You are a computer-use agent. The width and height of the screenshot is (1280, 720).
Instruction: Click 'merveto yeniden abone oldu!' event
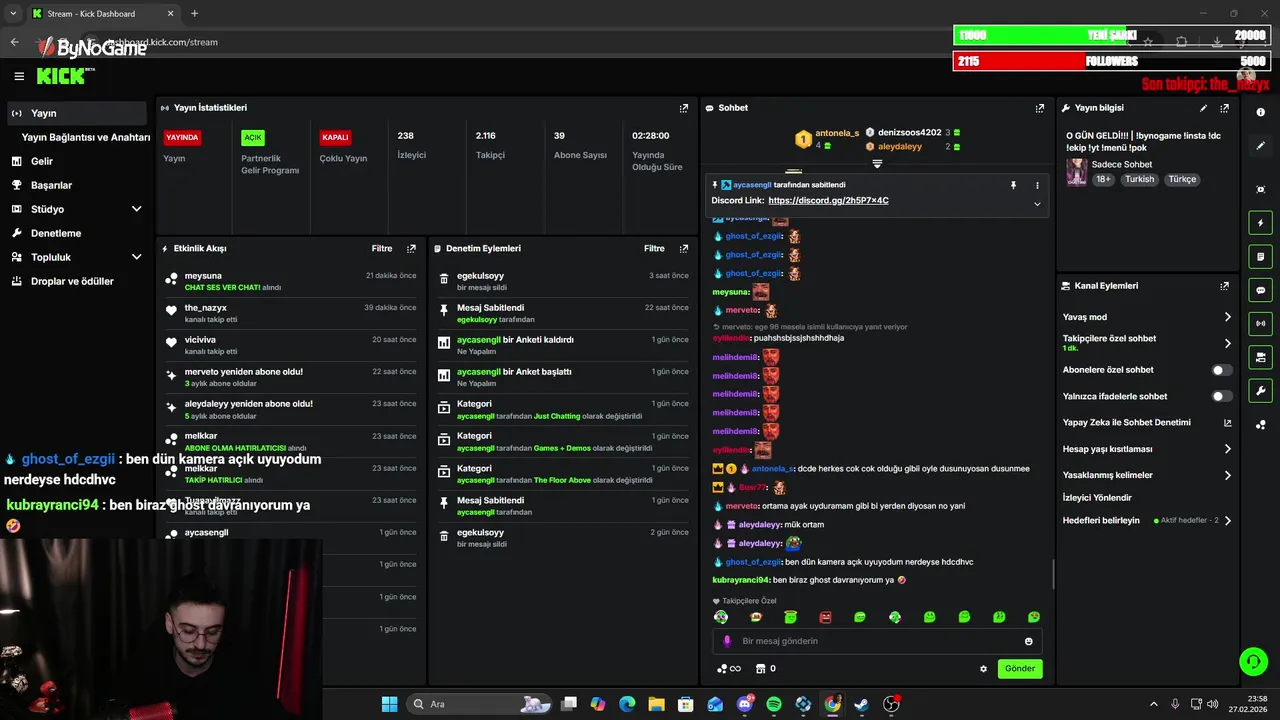click(290, 377)
